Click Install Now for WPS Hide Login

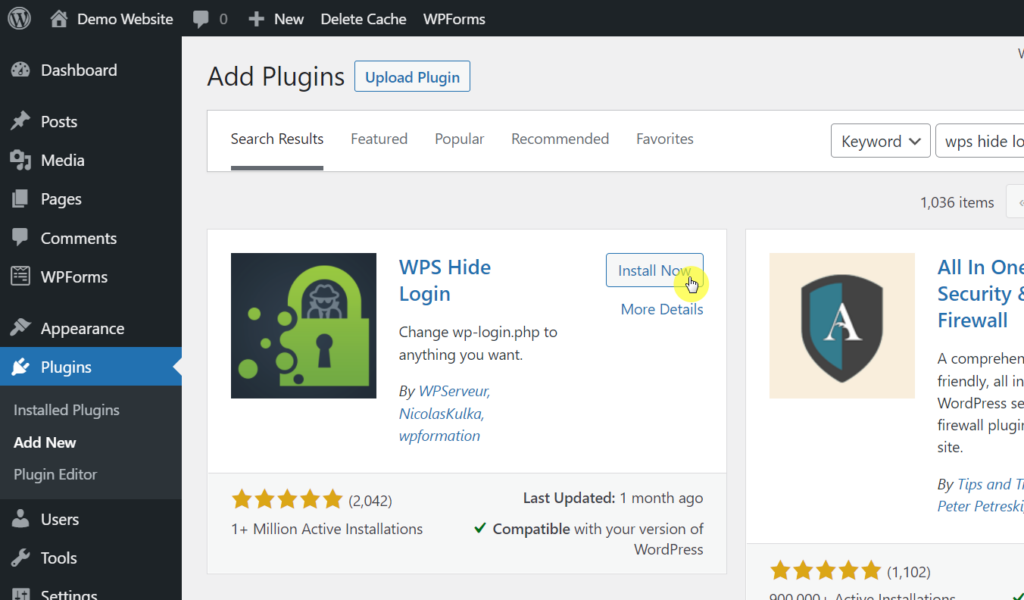pos(654,270)
